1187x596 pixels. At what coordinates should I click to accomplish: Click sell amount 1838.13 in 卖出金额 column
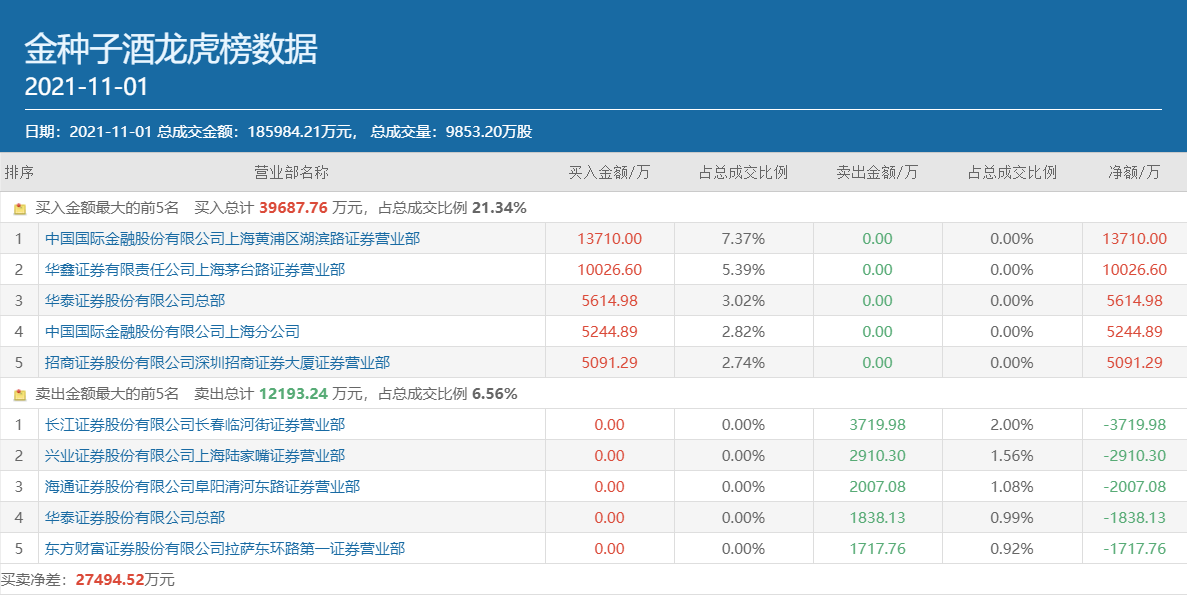pyautogui.click(x=877, y=518)
